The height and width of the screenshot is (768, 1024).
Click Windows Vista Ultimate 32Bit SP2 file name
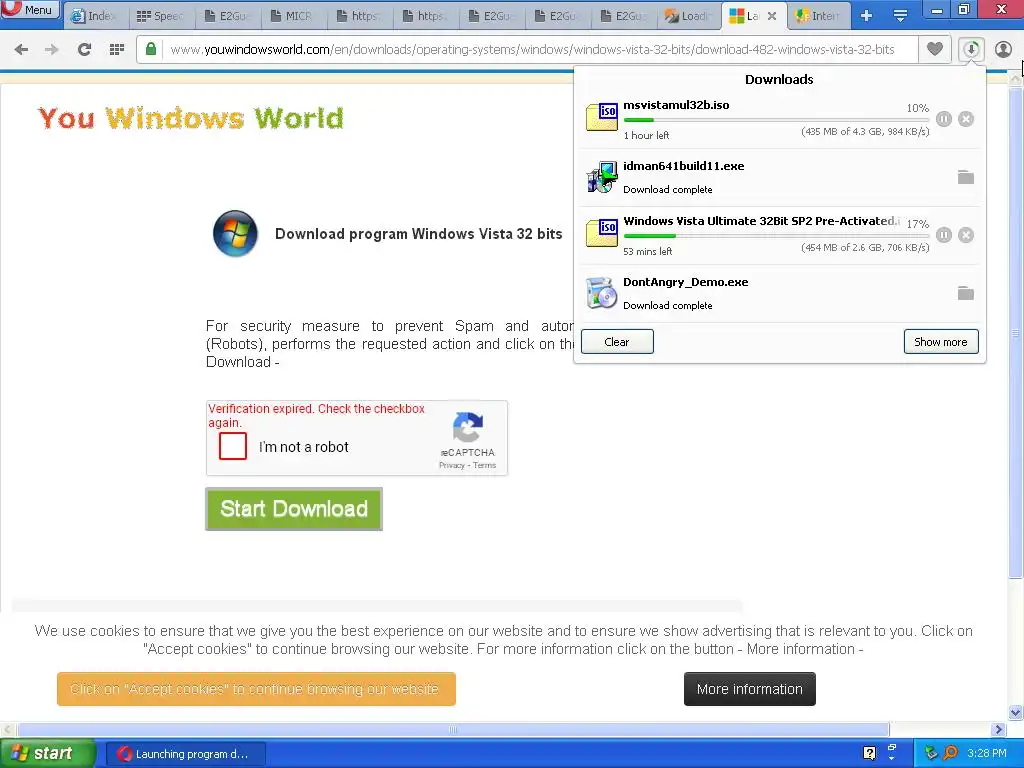pyautogui.click(x=761, y=221)
